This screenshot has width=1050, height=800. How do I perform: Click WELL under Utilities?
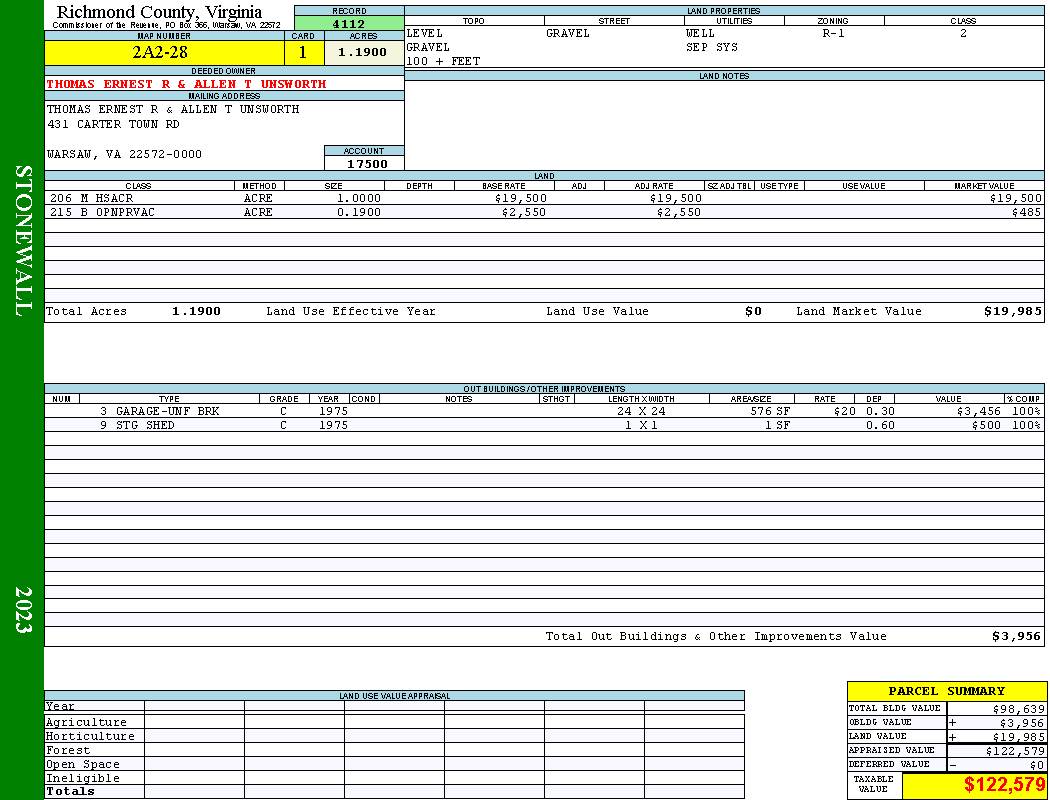(700, 33)
